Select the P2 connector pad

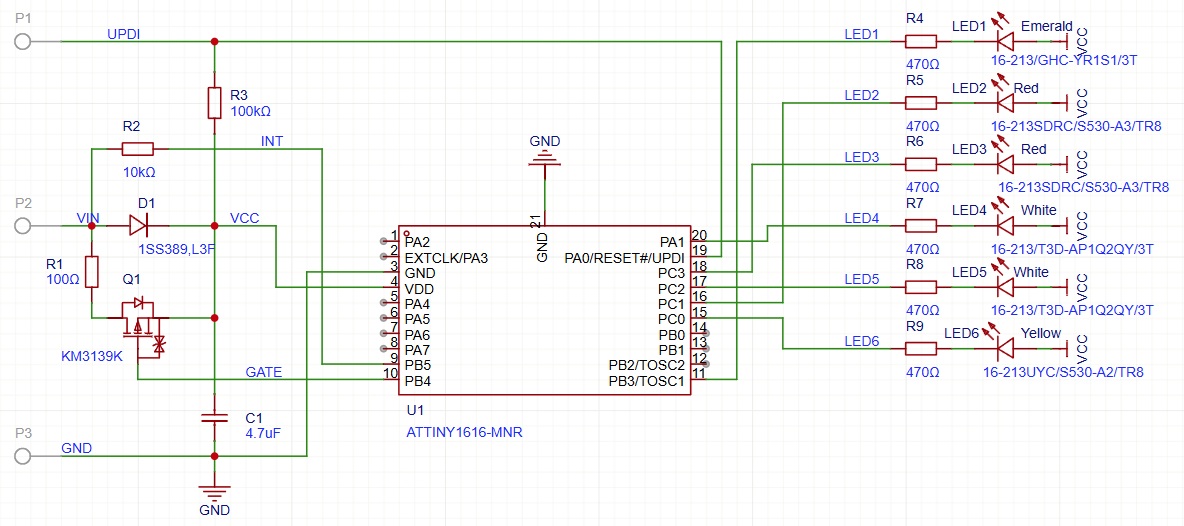[x=23, y=226]
